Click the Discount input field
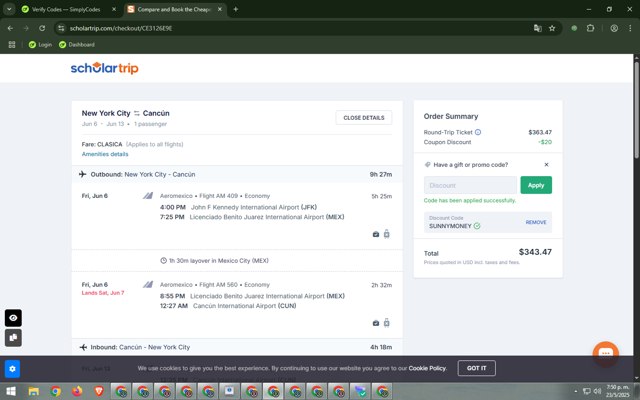The image size is (640, 400). [470, 185]
